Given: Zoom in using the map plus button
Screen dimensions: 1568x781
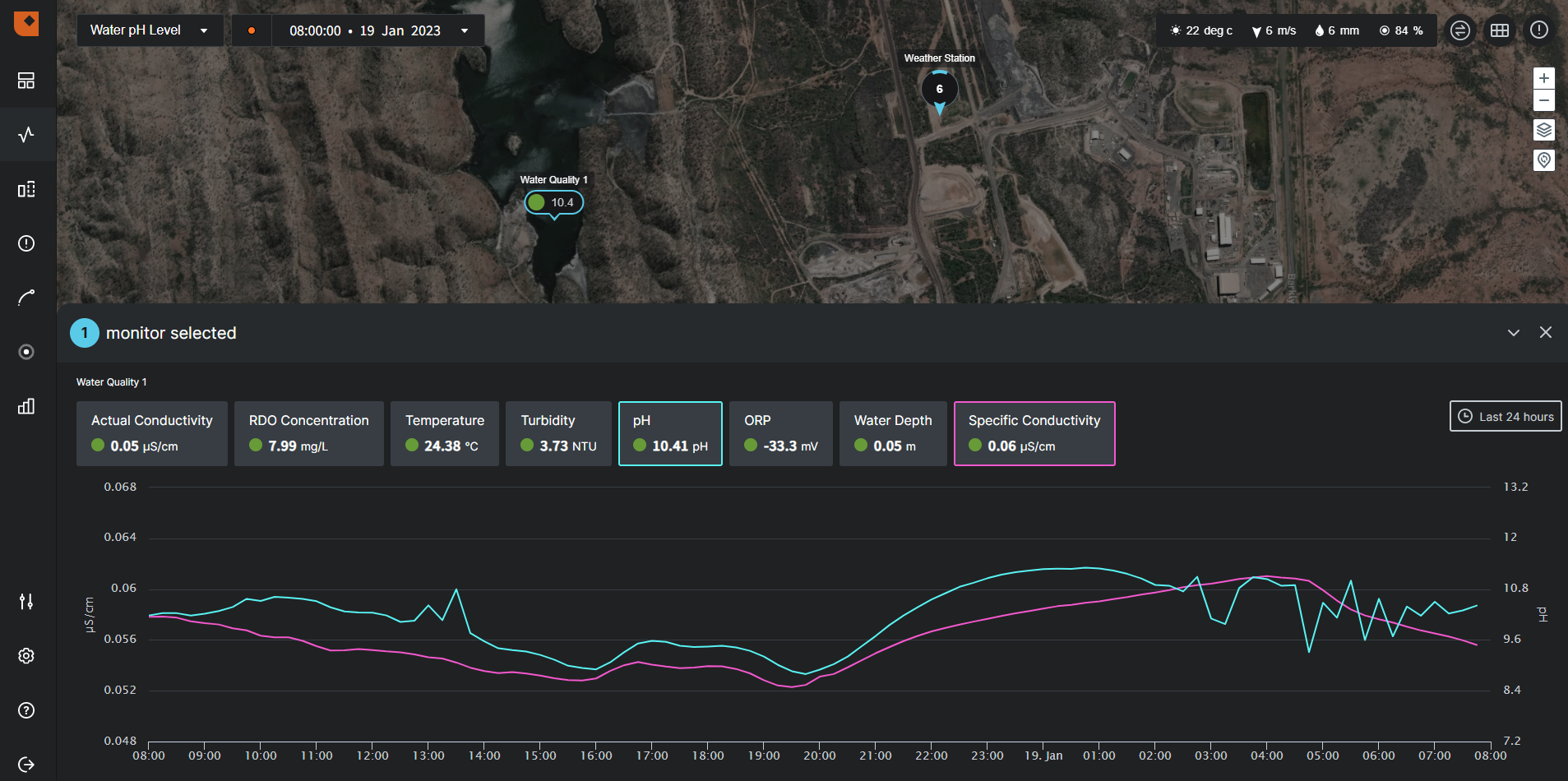Looking at the screenshot, I should click(x=1543, y=78).
